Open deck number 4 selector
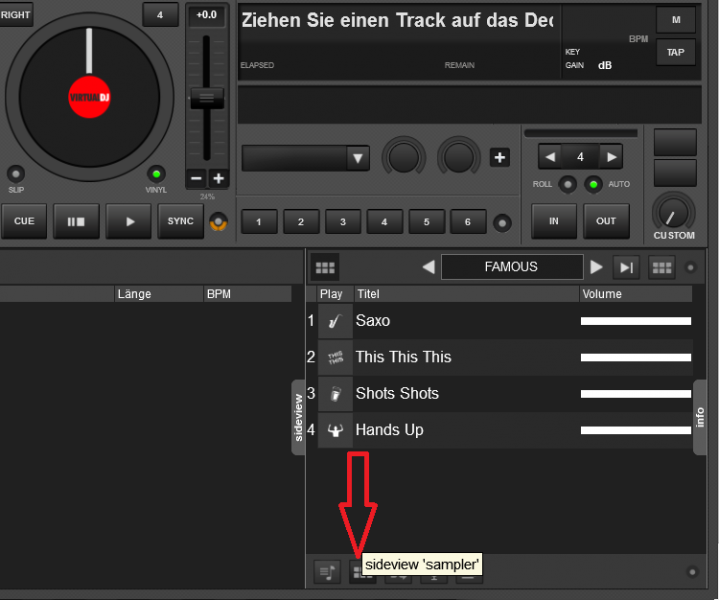 160,15
